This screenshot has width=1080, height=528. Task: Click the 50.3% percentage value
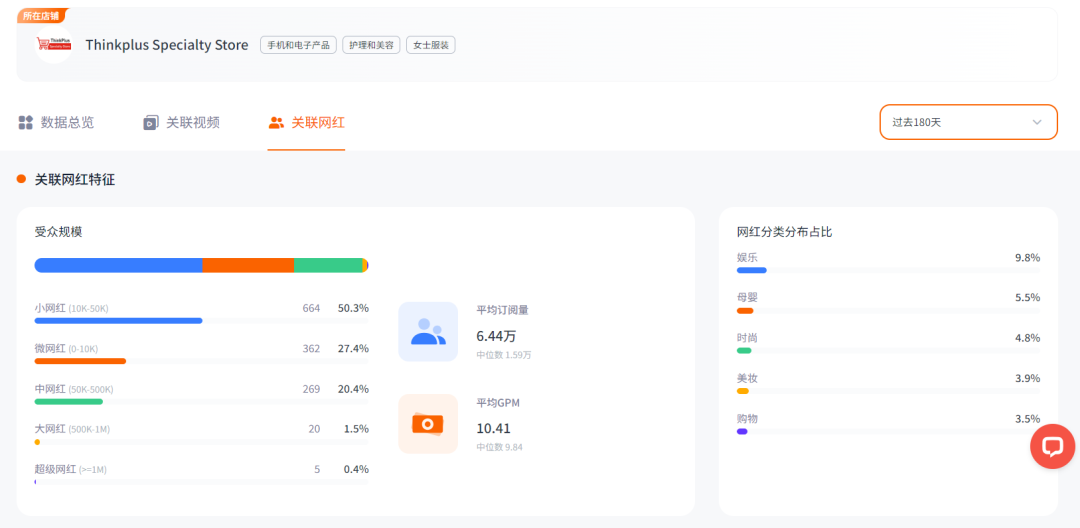(x=353, y=308)
